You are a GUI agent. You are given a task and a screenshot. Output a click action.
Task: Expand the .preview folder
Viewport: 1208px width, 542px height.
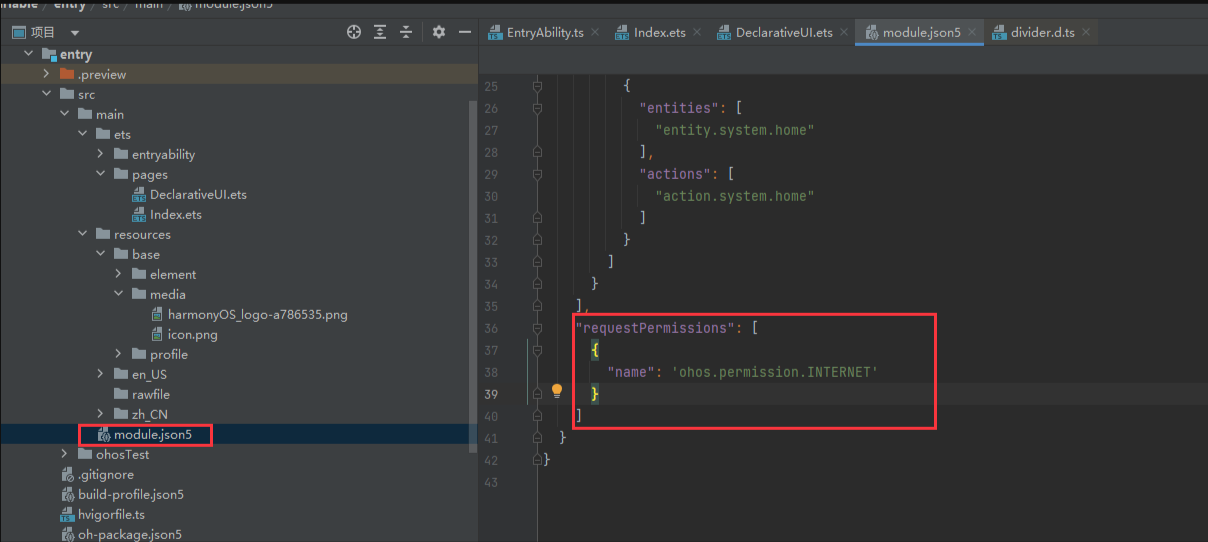[46, 74]
